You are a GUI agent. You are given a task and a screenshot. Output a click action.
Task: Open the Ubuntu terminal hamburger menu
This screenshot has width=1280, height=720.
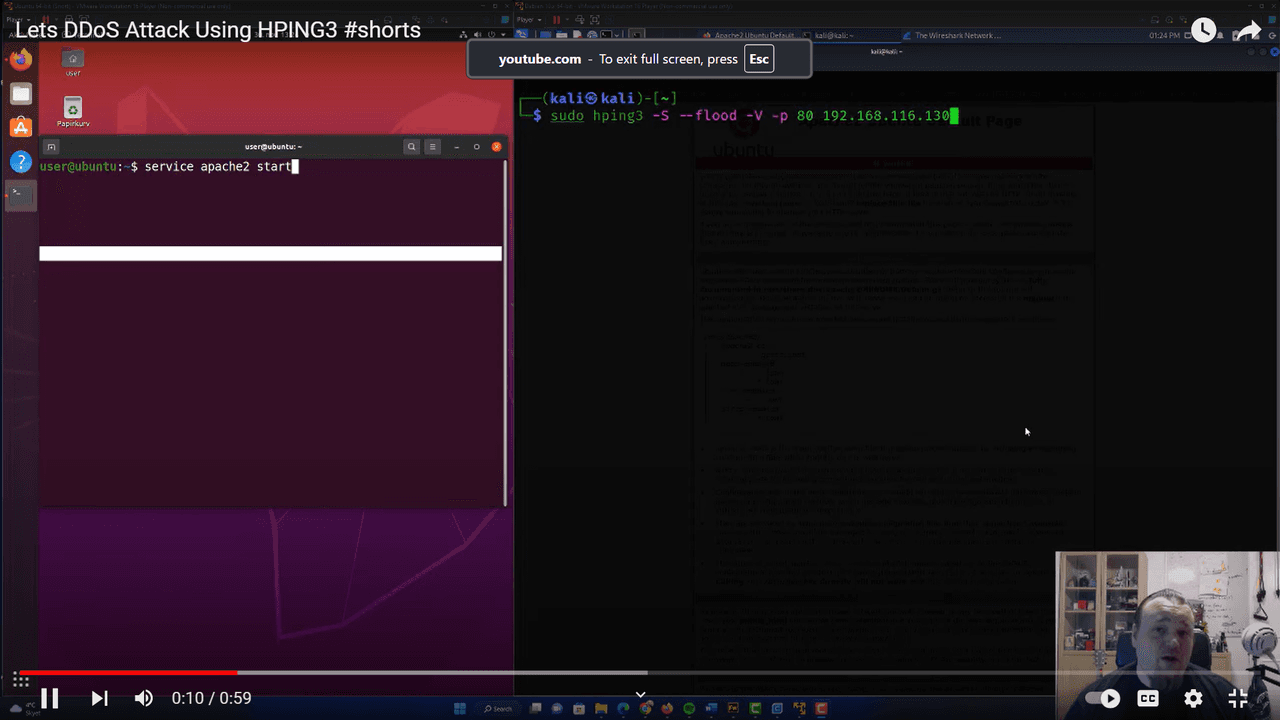[x=433, y=146]
